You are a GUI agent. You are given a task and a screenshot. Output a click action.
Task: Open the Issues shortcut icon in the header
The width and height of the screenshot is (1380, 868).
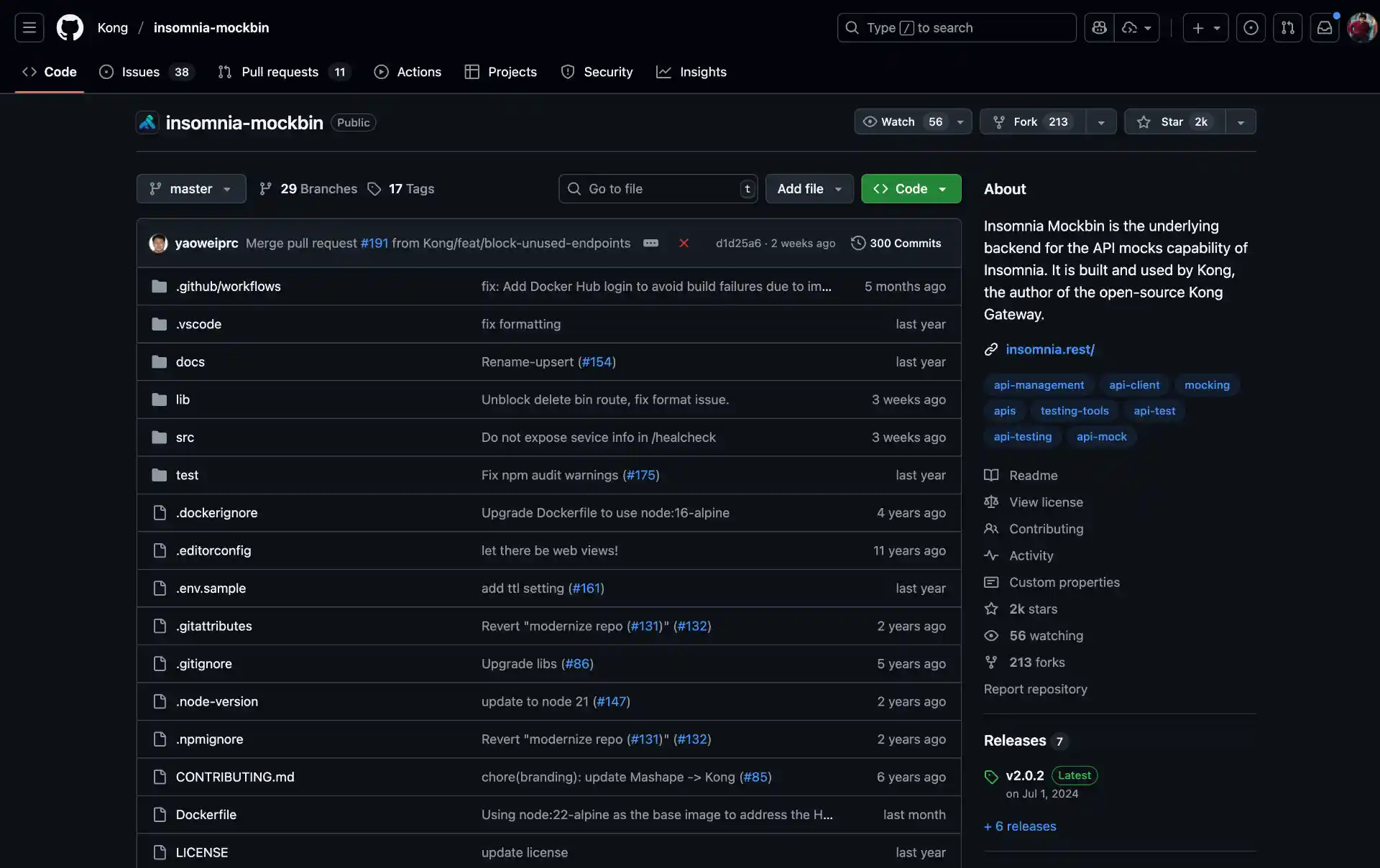(1251, 27)
